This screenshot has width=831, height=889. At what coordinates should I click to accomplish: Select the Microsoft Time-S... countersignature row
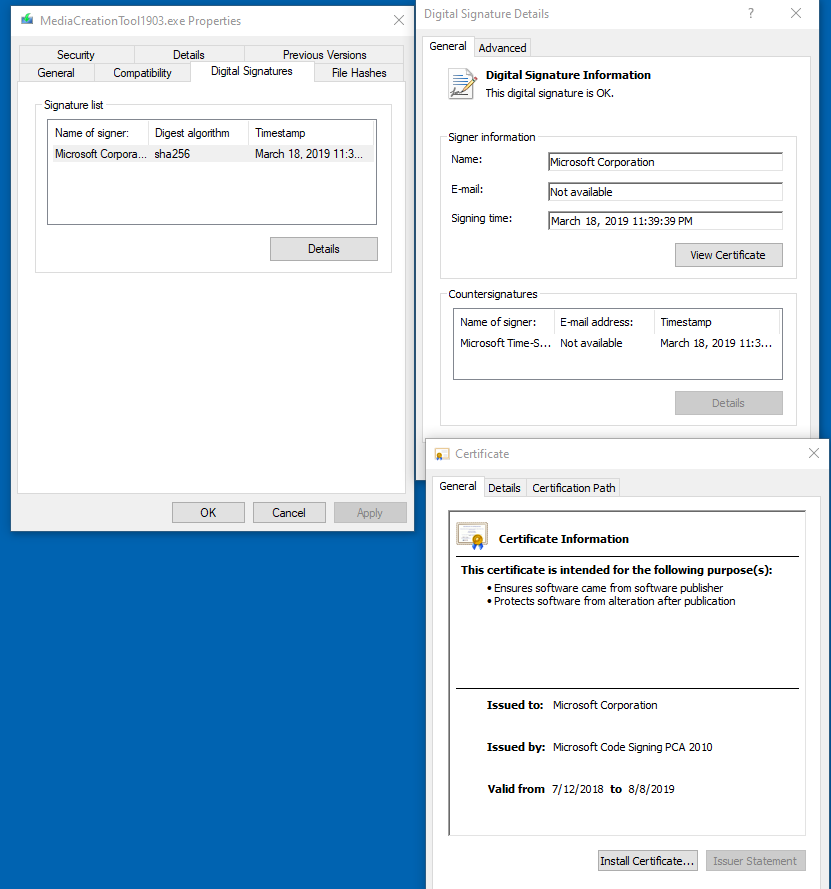coord(617,343)
